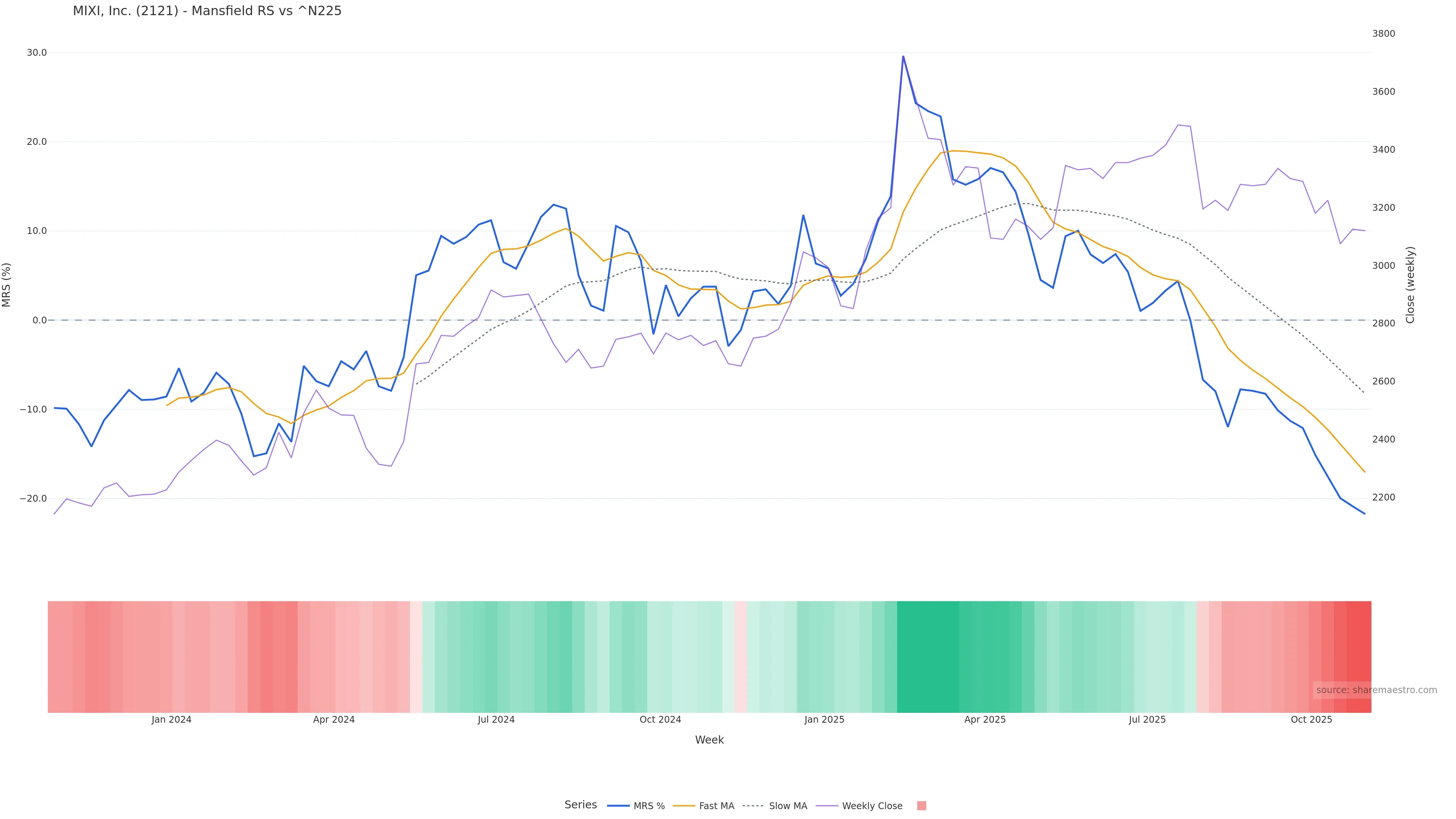This screenshot has height=819, width=1456.
Task: Click the Week axis title
Action: click(x=709, y=740)
